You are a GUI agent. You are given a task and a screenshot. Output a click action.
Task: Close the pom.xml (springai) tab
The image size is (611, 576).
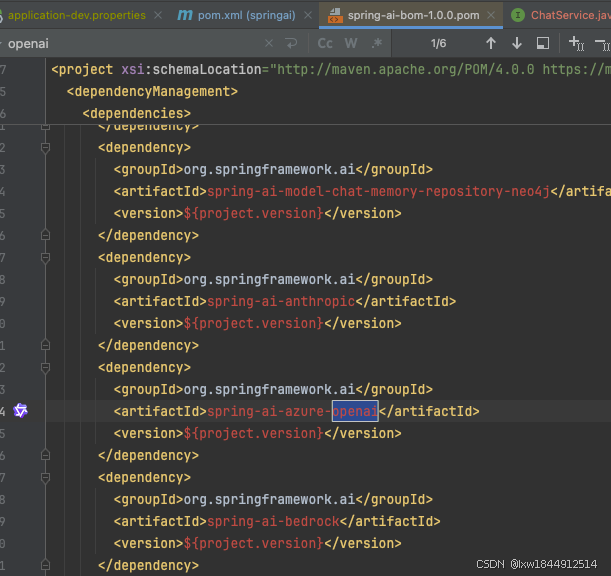[x=308, y=15]
